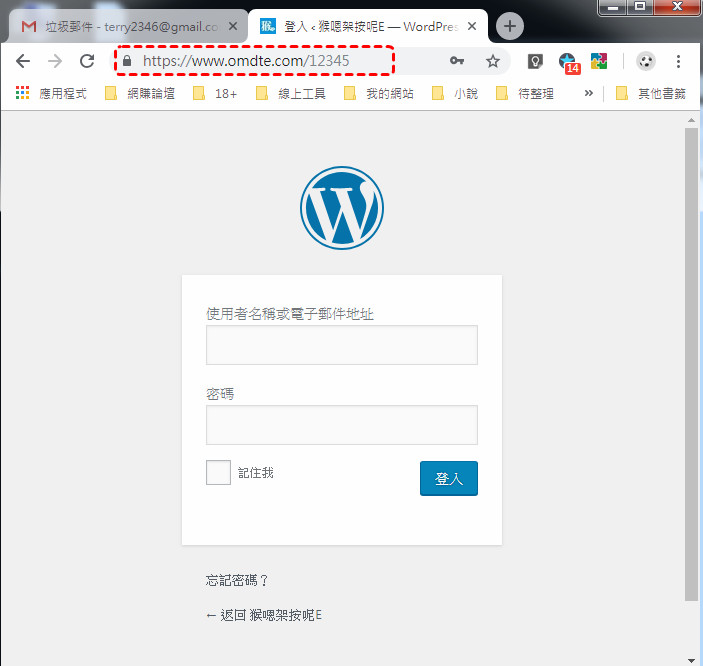Open the 忘記密碼? link
Image resolution: width=703 pixels, height=666 pixels.
(237, 580)
